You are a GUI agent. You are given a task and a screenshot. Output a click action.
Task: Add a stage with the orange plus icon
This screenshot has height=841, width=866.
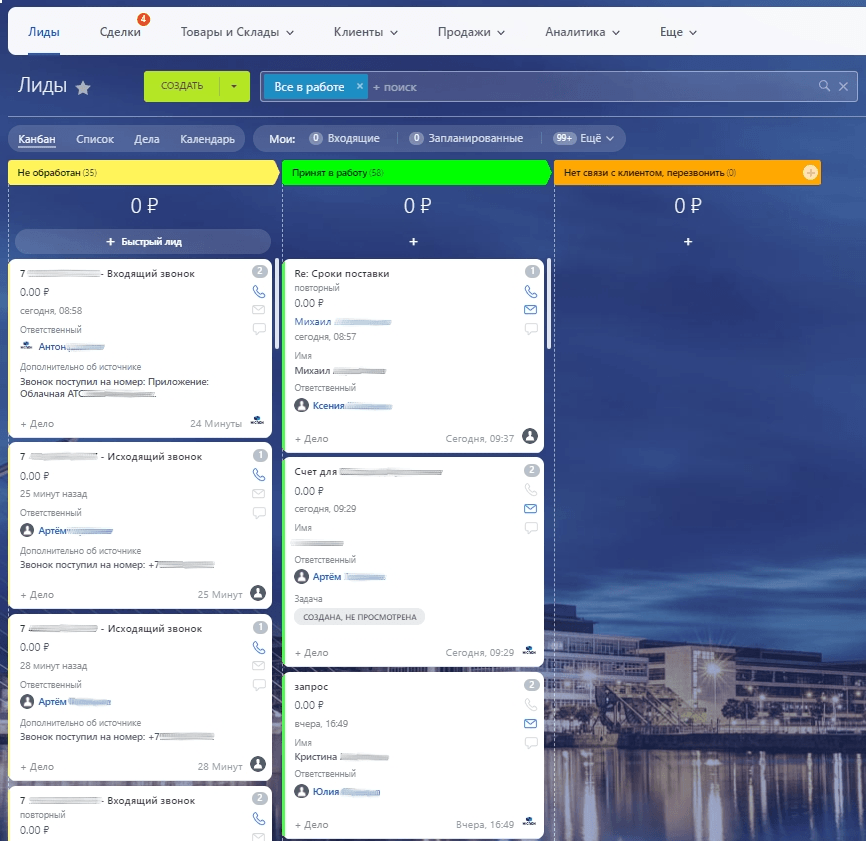tap(810, 173)
